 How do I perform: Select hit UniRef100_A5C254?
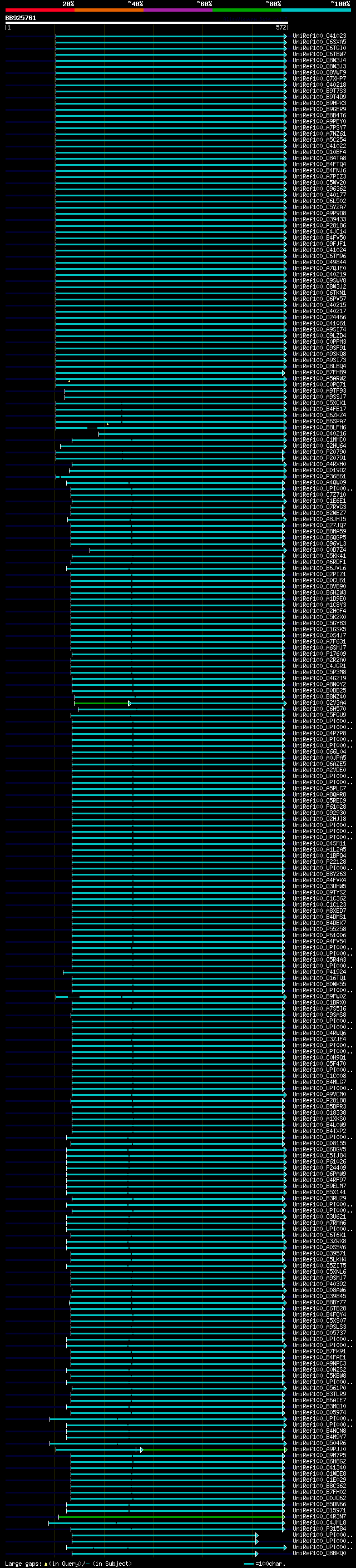point(319,140)
